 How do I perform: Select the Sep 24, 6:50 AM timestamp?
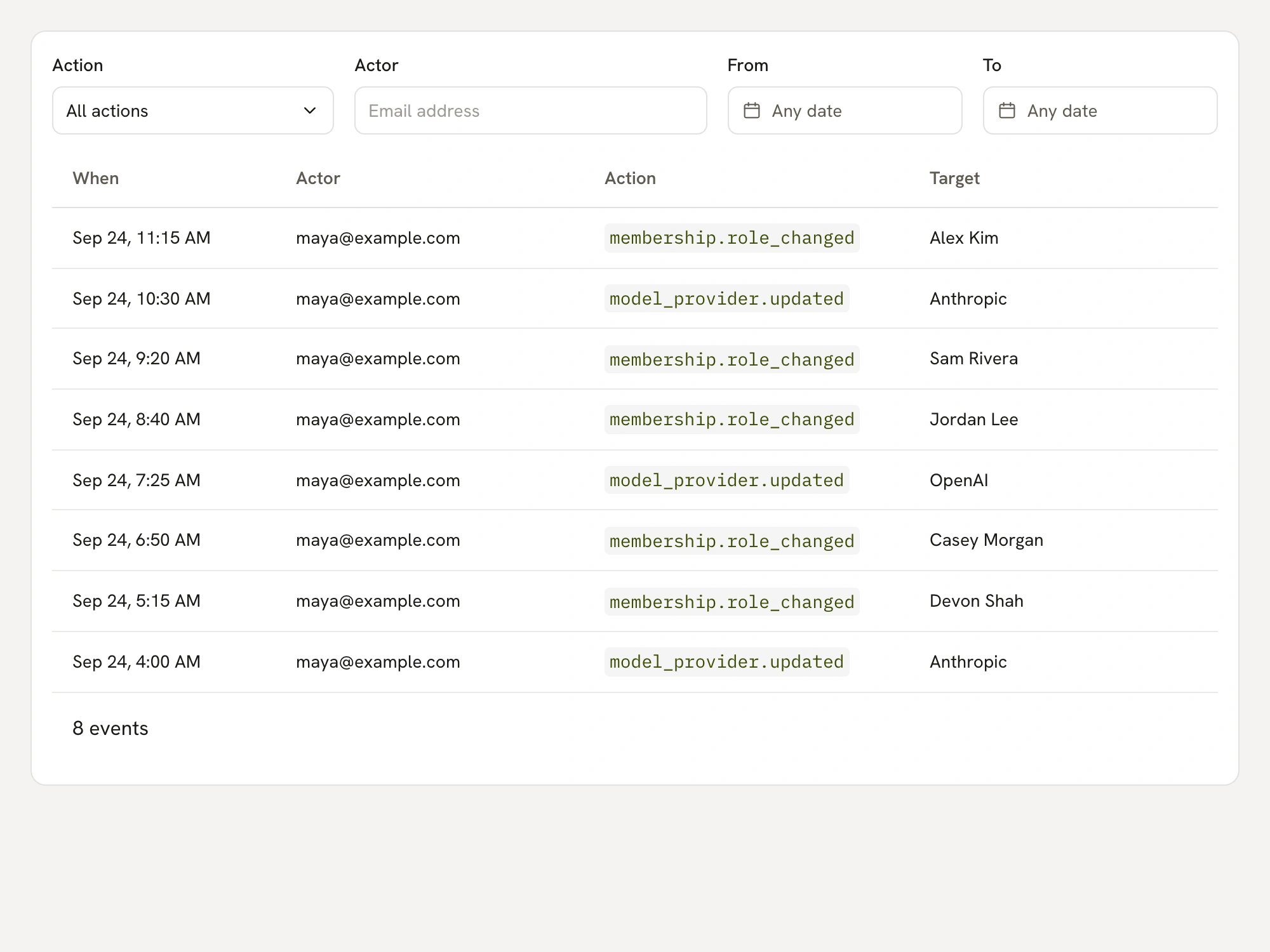point(137,540)
